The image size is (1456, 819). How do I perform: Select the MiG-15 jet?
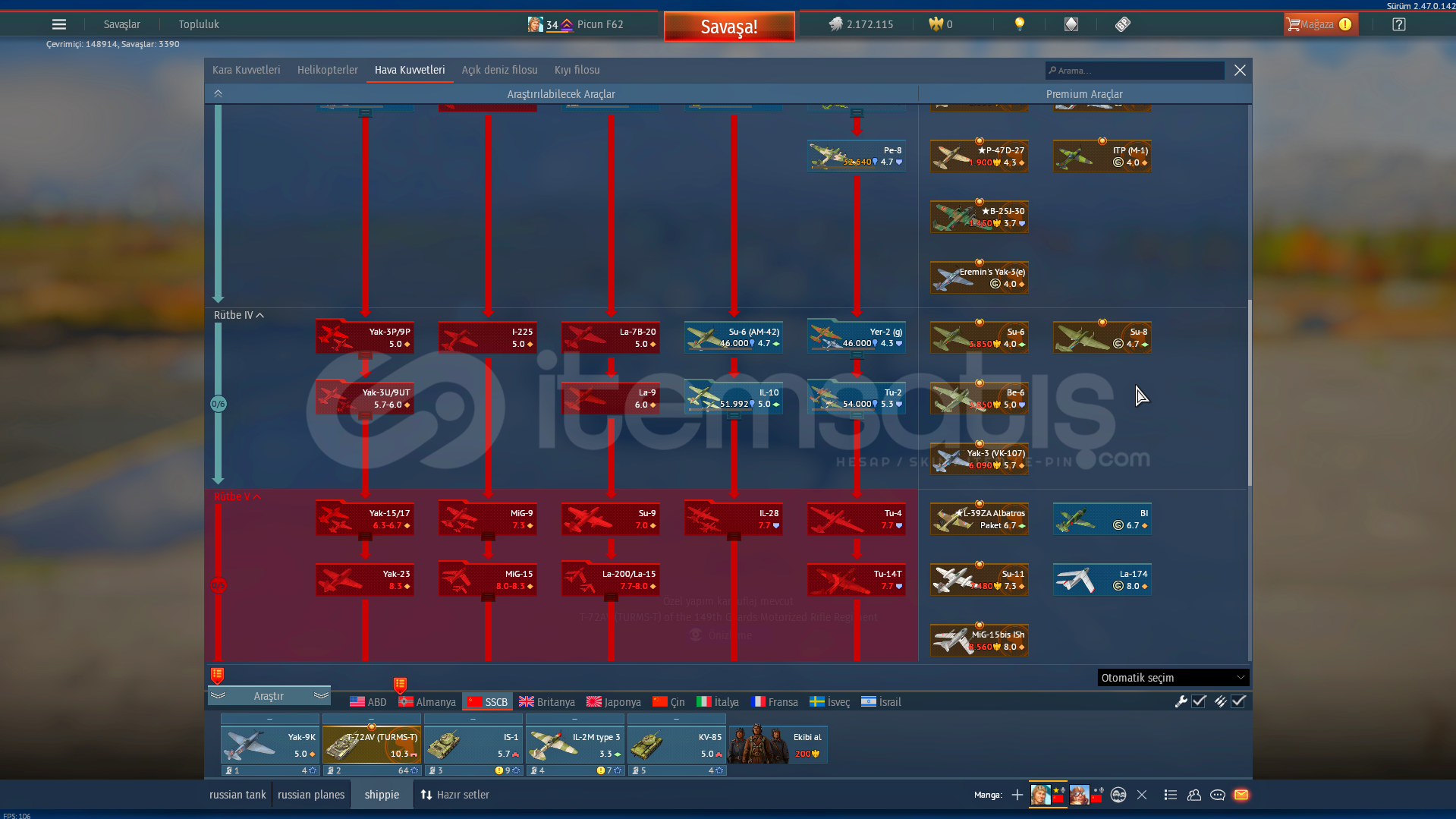488,579
